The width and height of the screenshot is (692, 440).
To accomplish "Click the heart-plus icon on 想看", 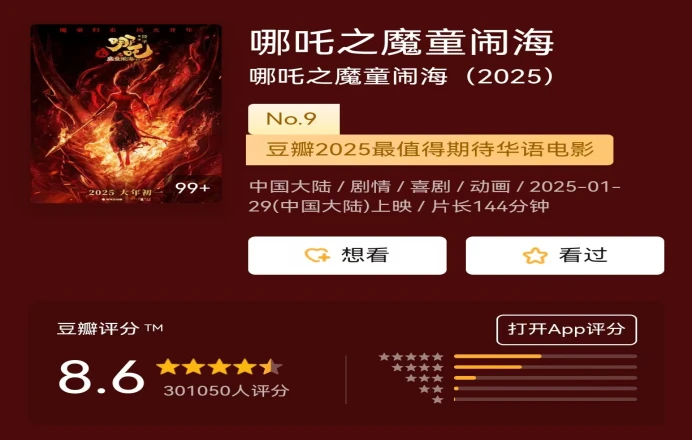I will [x=317, y=255].
